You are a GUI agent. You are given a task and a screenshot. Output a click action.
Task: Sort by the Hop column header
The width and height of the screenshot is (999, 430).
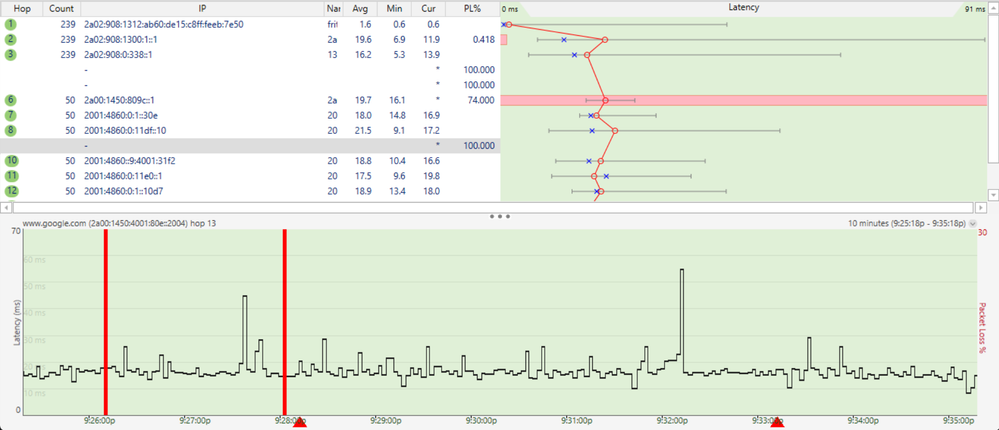coord(22,8)
